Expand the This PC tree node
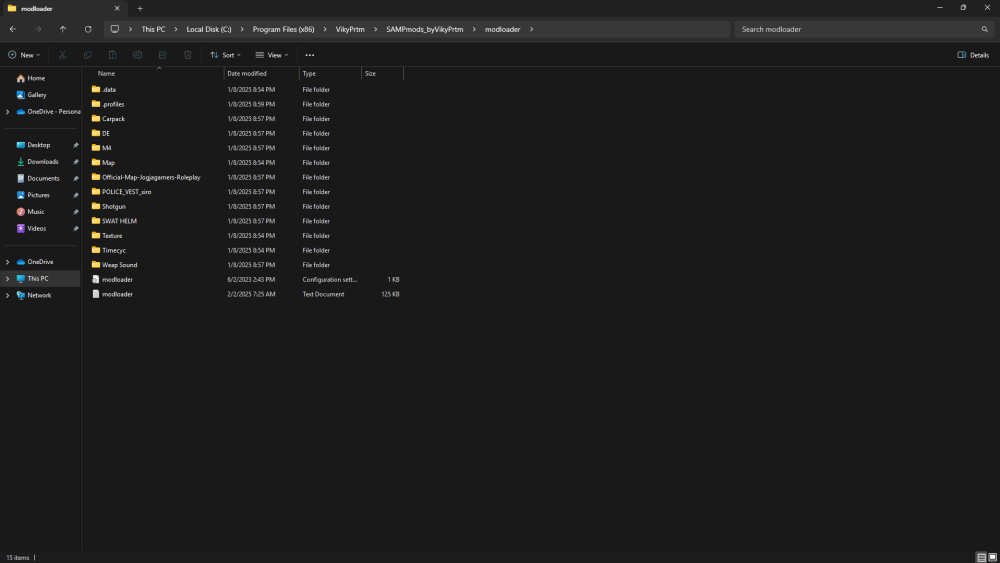Image resolution: width=1000 pixels, height=563 pixels. pos(8,279)
